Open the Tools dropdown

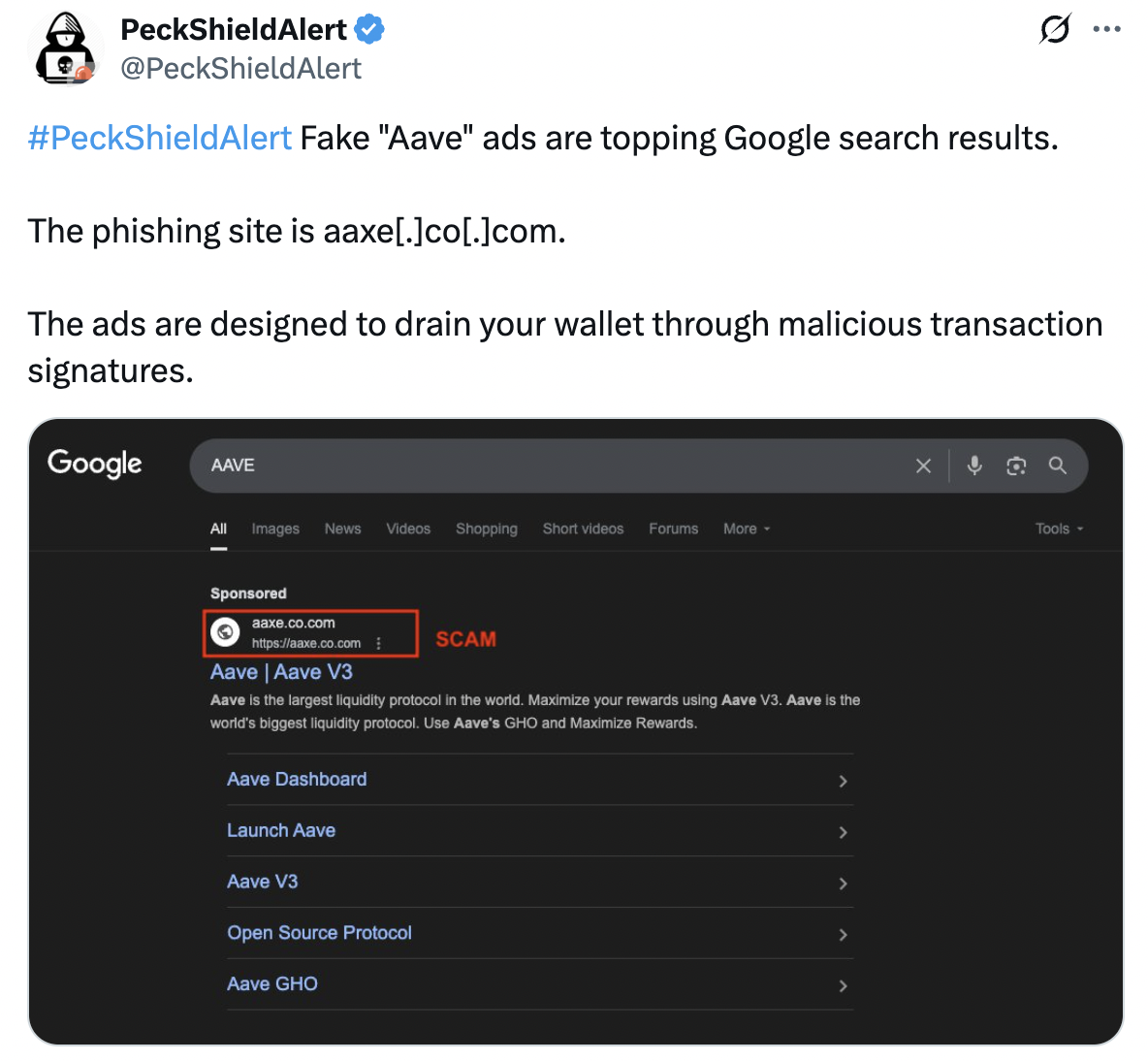(1060, 529)
